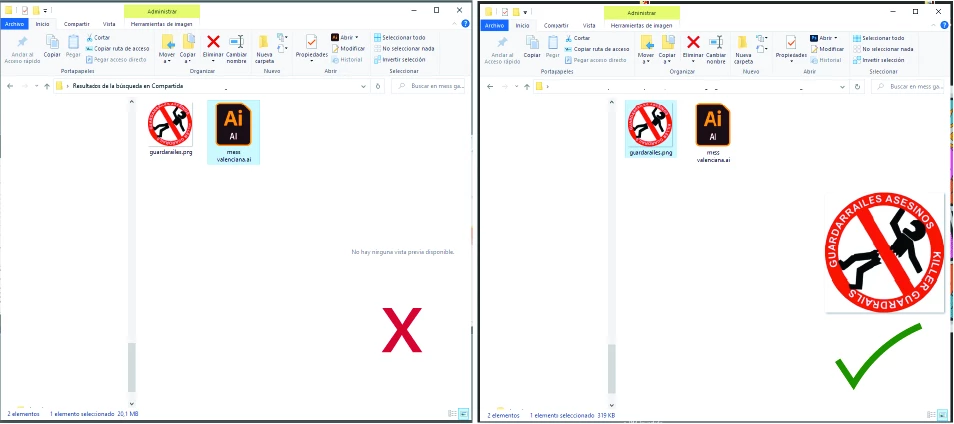Expand address bar history dropdown in left window

(363, 86)
